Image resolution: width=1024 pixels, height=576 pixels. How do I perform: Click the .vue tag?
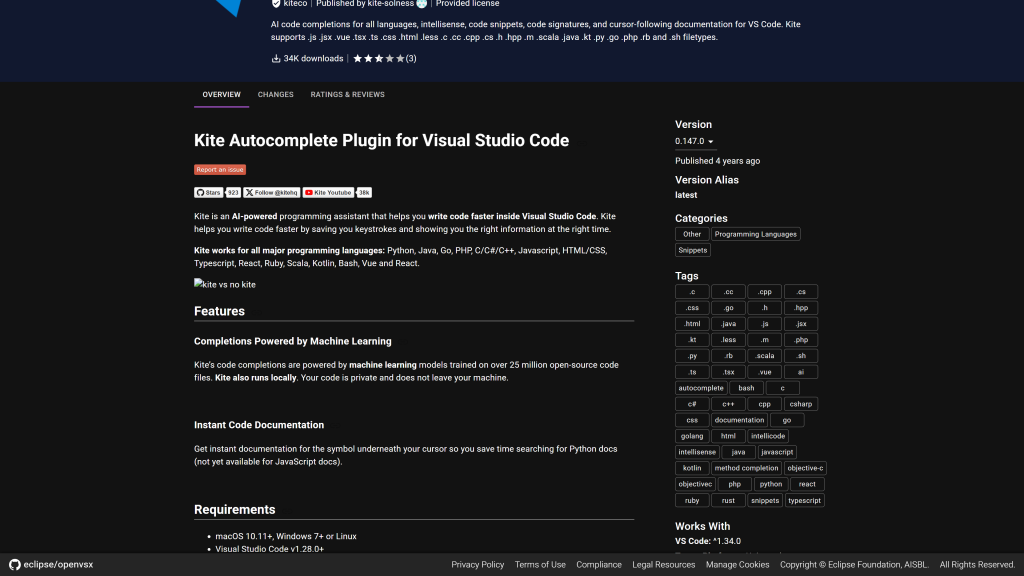pyautogui.click(x=765, y=372)
